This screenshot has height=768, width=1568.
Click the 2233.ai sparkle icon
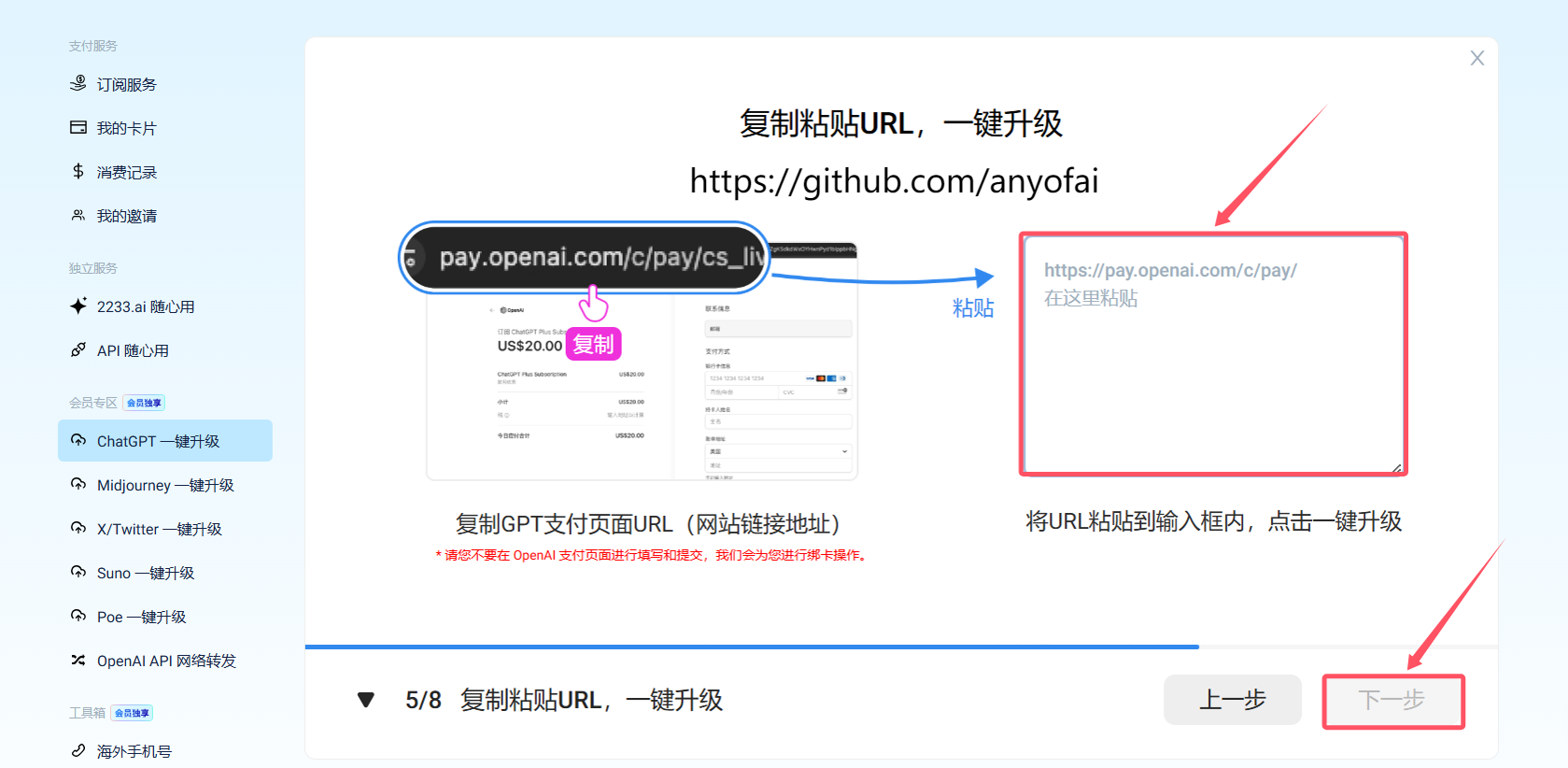(x=78, y=306)
